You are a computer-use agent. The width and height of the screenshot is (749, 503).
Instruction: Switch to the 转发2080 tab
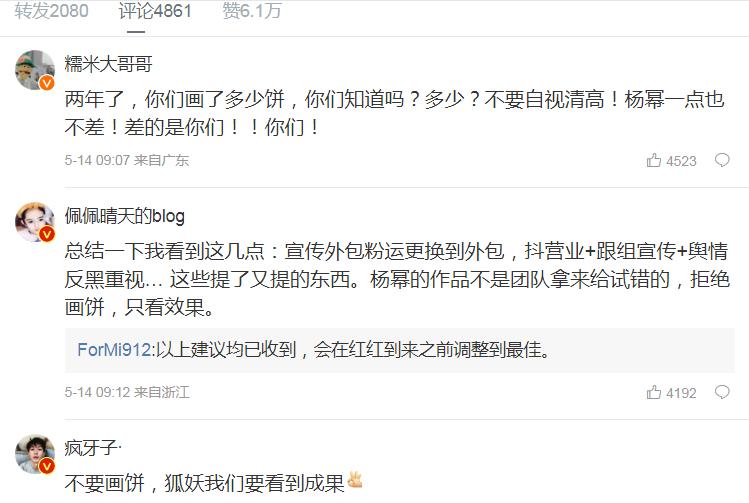coord(52,11)
